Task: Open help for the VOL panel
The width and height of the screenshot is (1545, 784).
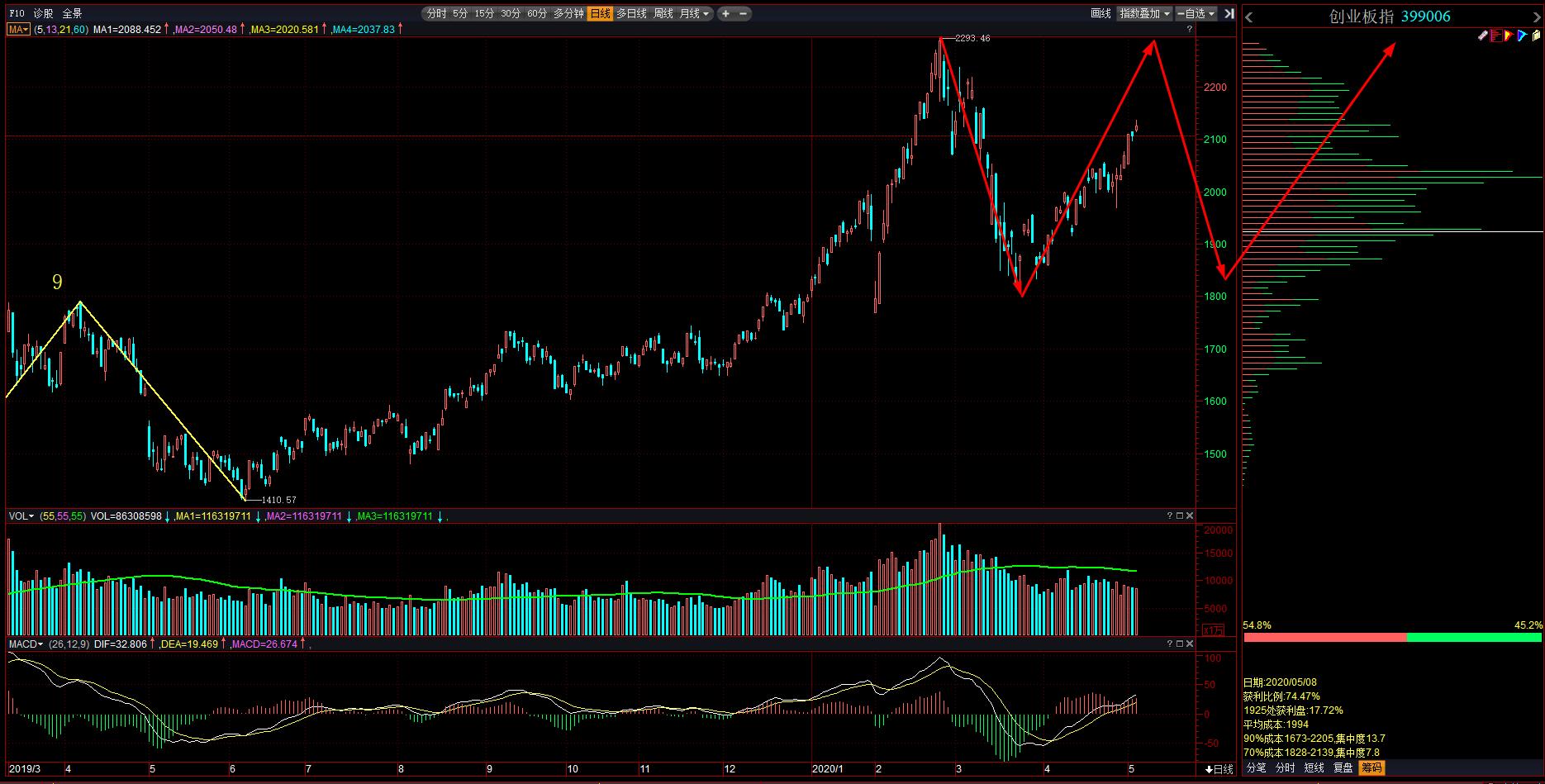Action: 1170,516
